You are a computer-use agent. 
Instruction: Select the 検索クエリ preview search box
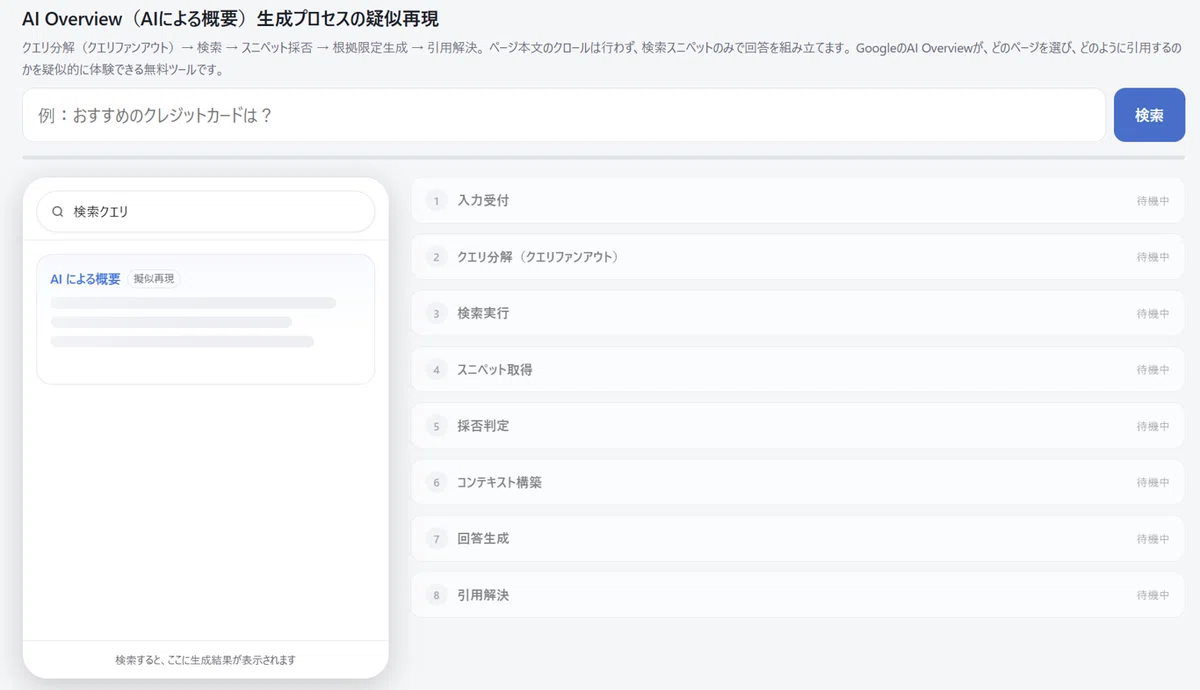coord(205,212)
